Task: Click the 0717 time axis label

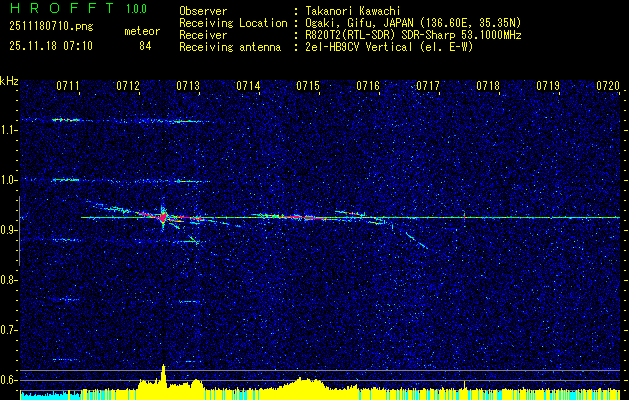Action: [428, 85]
